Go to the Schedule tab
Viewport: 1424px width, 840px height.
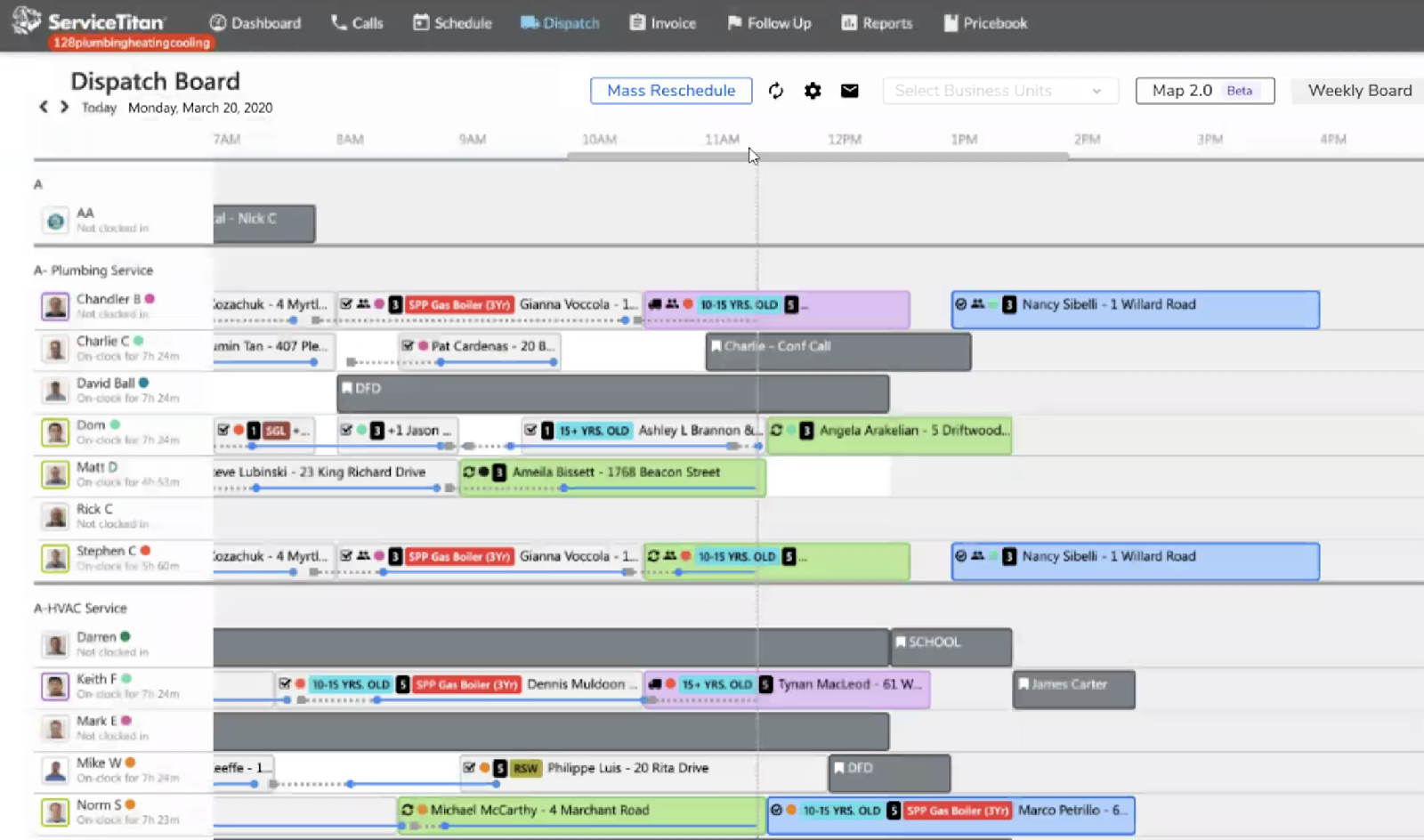click(452, 23)
